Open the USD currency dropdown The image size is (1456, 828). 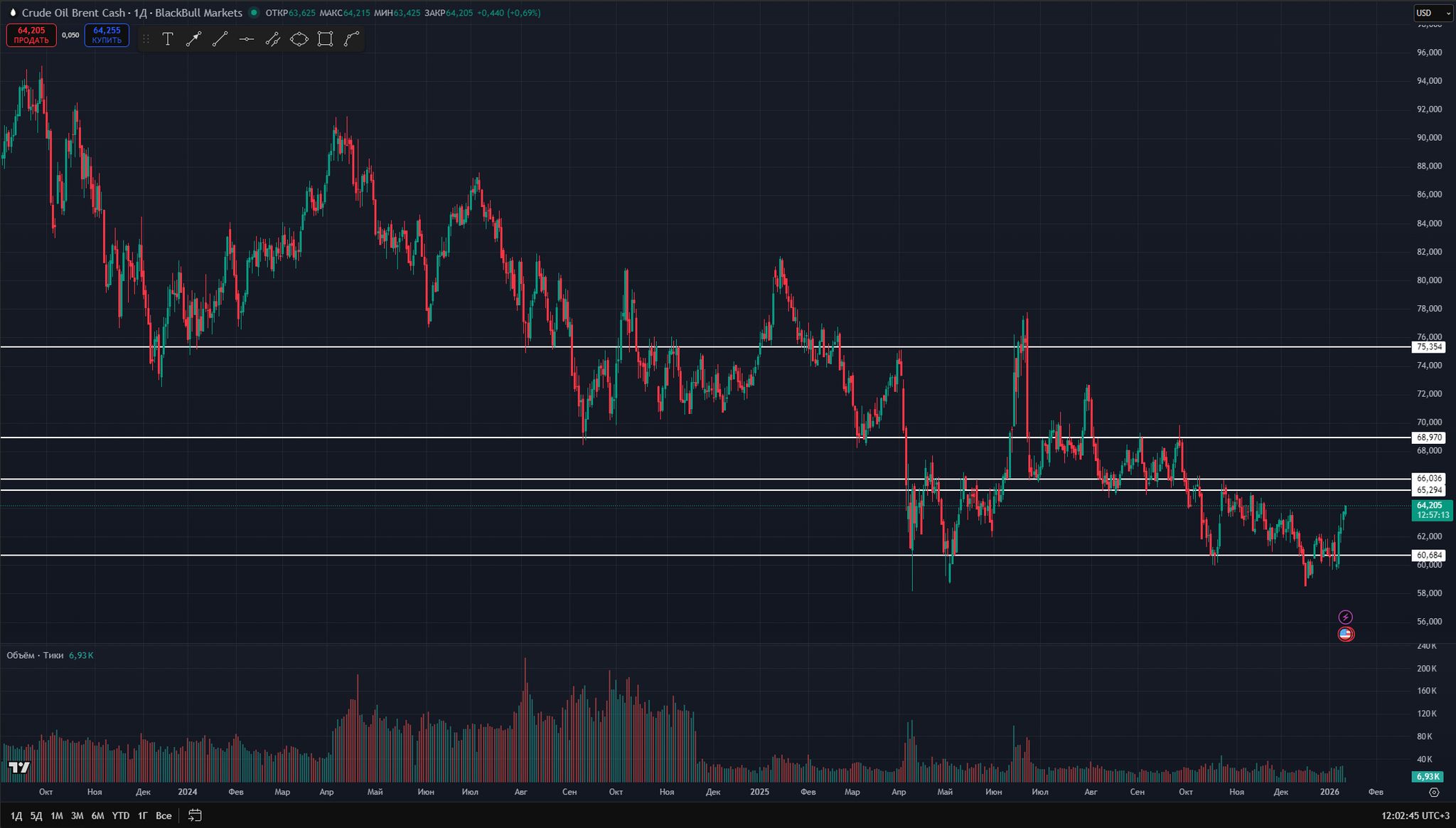1433,13
